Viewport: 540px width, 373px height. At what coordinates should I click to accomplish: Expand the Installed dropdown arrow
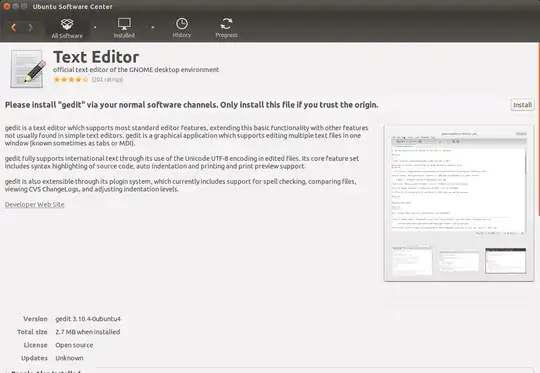tap(153, 27)
